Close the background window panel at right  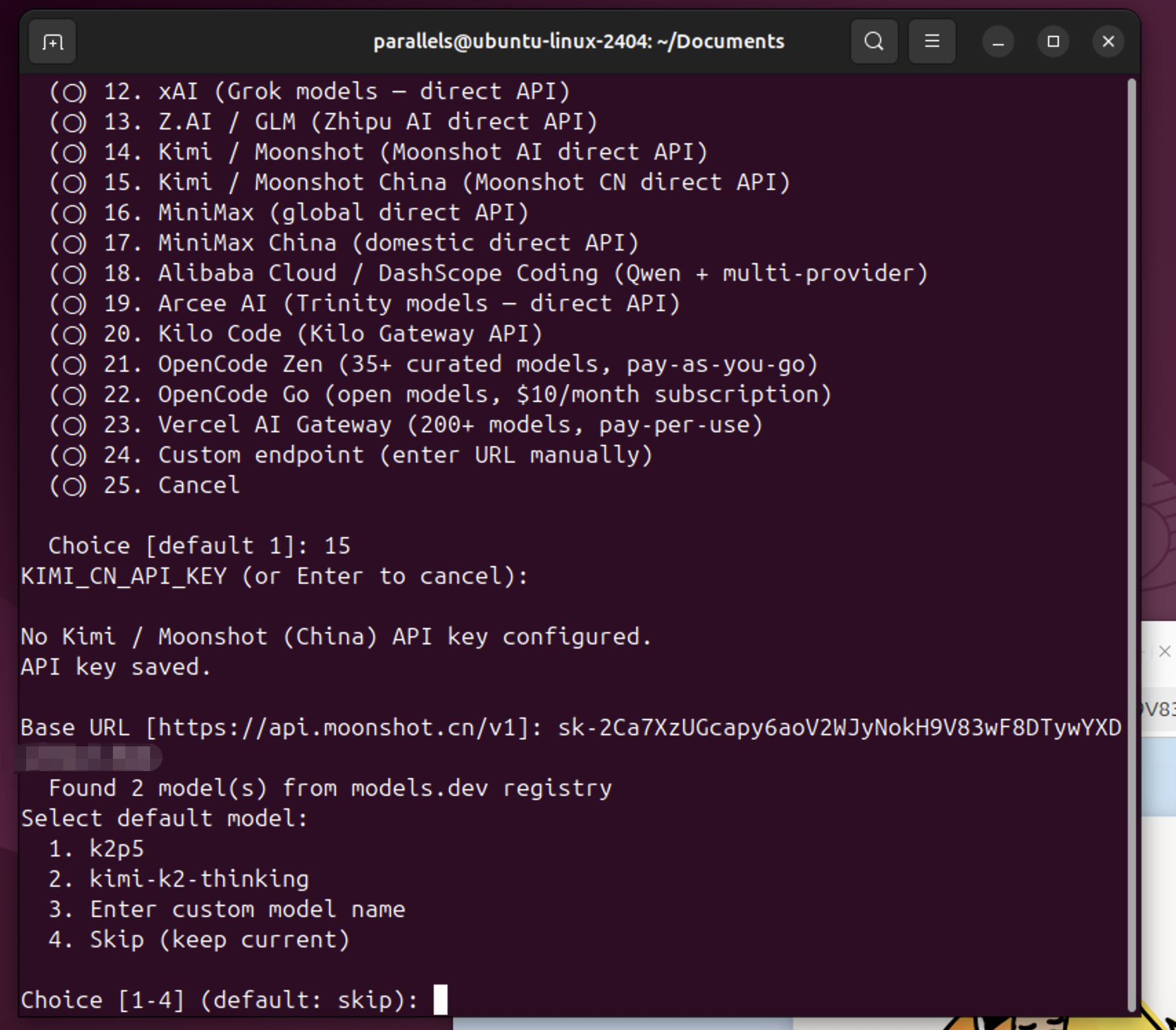click(1164, 651)
